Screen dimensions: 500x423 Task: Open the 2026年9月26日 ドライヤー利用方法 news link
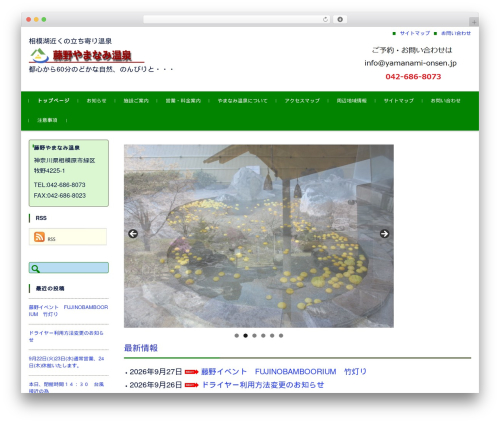(263, 385)
